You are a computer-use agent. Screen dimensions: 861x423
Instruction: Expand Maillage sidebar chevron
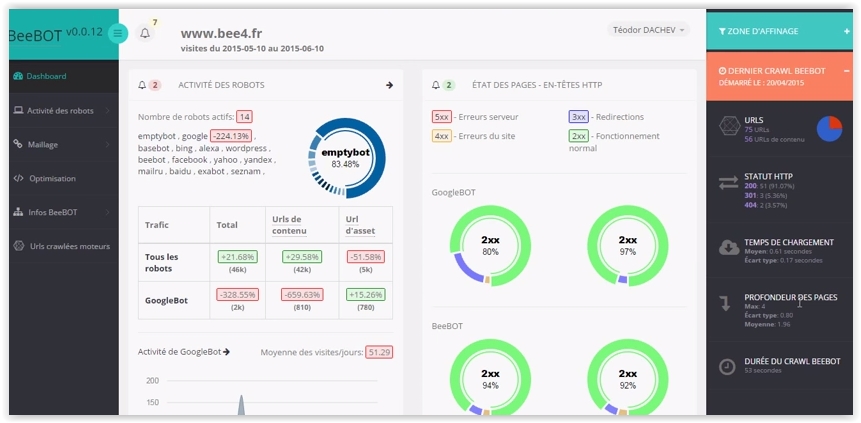pos(107,144)
